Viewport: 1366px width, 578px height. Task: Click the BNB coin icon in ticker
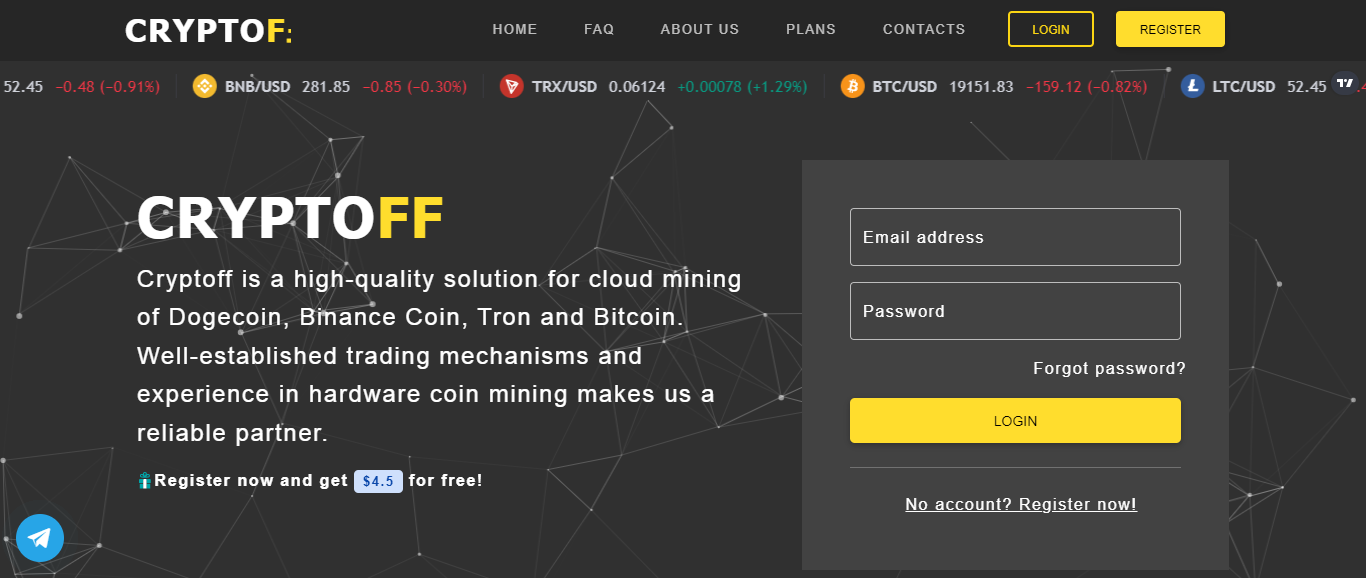point(204,86)
